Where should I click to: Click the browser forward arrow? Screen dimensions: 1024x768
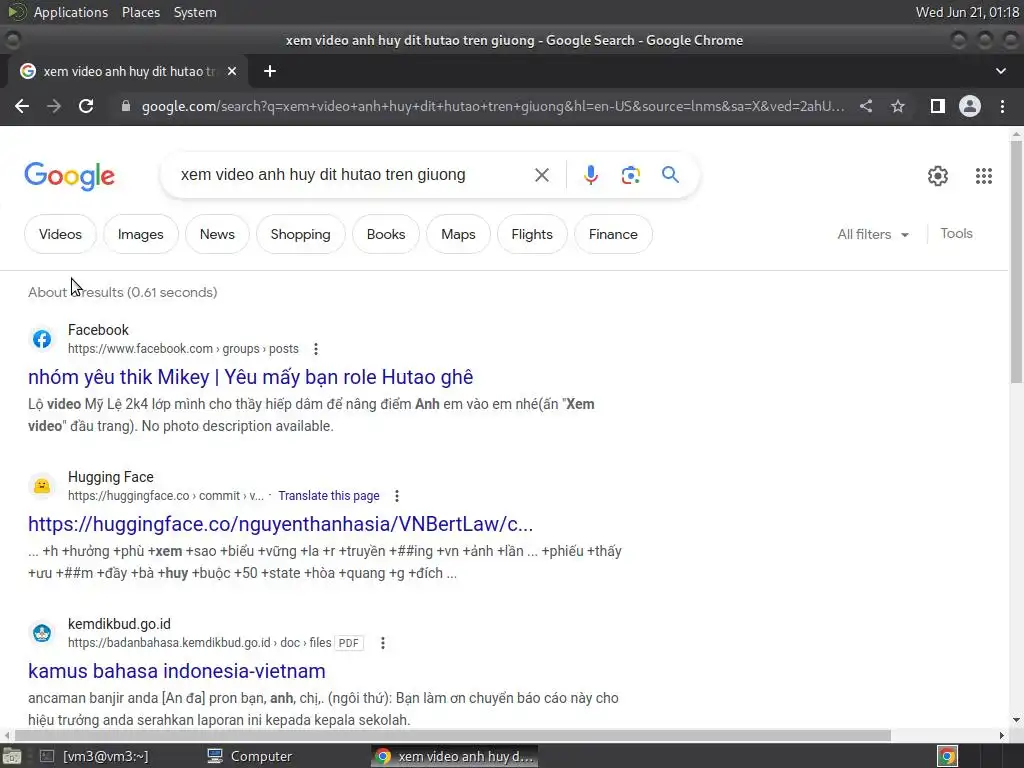(x=54, y=106)
